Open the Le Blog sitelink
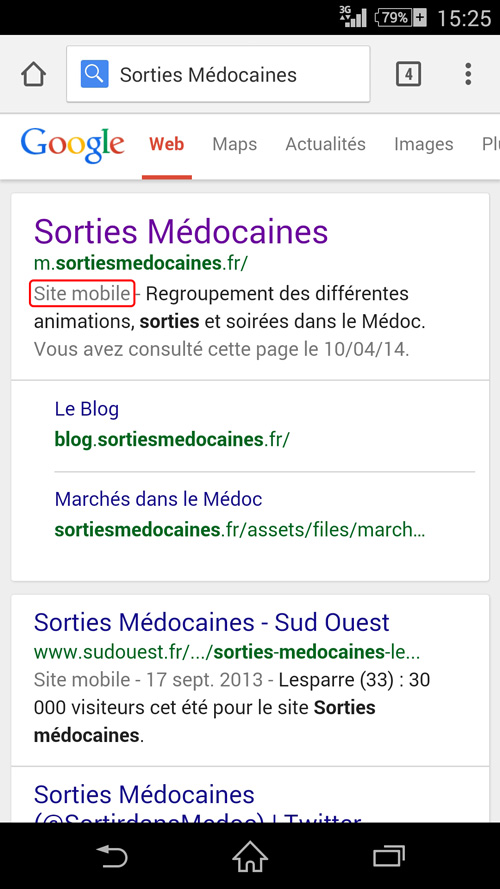 87,409
